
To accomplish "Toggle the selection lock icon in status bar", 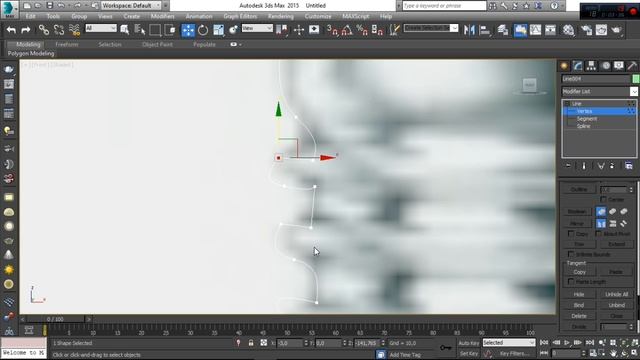I will (251, 343).
